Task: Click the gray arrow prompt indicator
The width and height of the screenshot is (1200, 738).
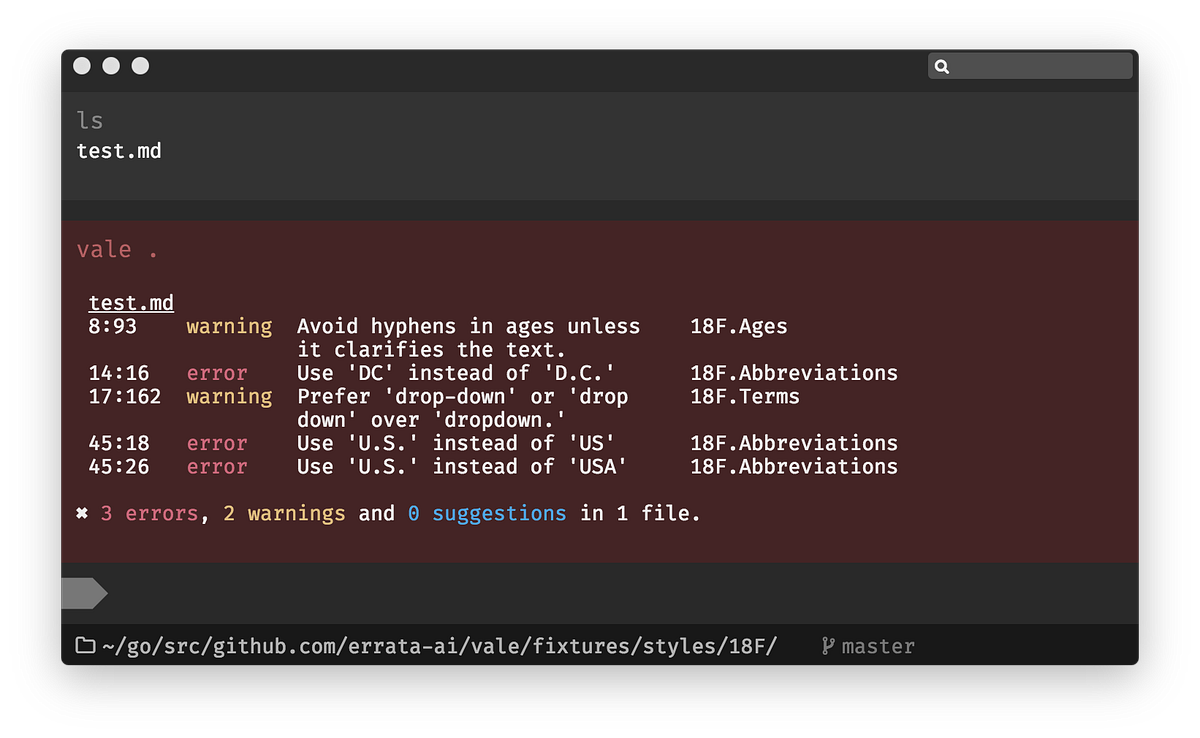Action: (84, 592)
